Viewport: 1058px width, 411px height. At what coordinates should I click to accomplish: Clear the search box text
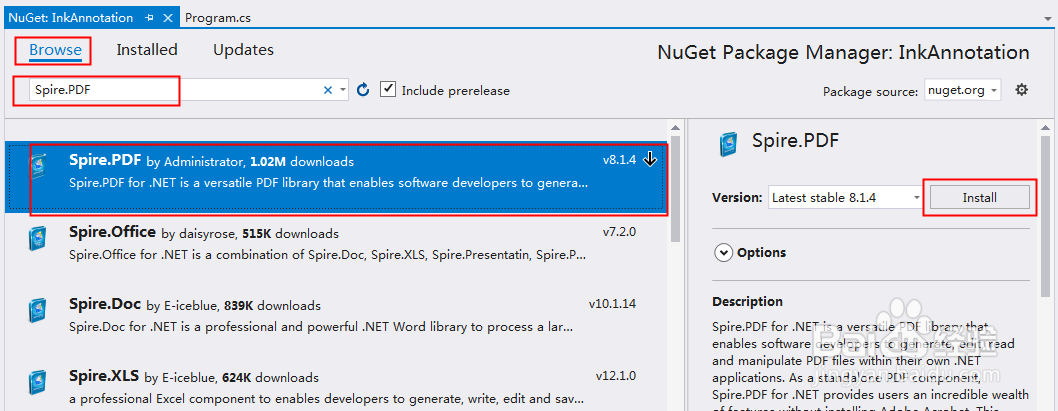coord(328,90)
